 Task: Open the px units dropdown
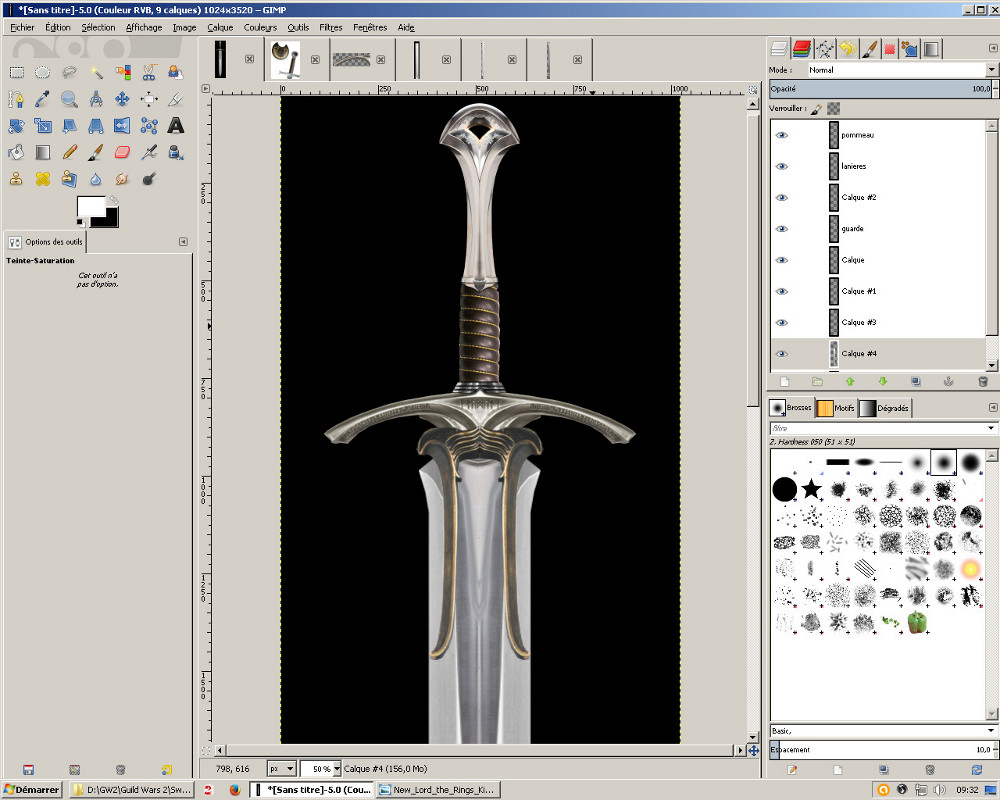click(282, 769)
